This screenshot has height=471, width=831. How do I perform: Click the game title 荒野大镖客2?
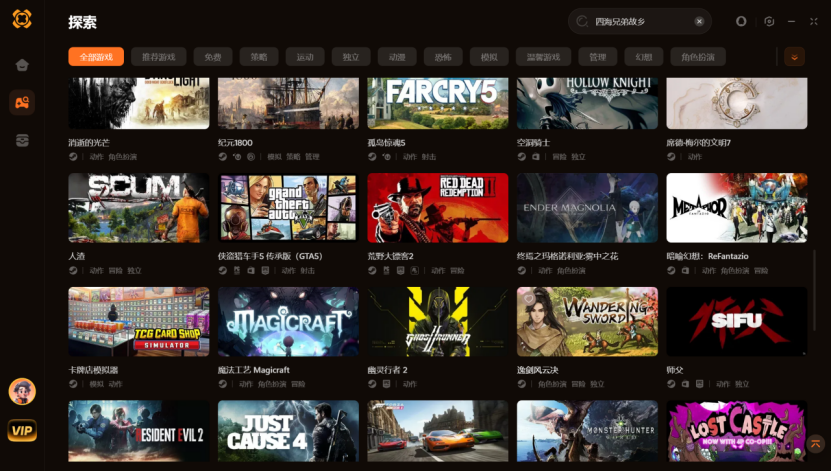[391, 256]
